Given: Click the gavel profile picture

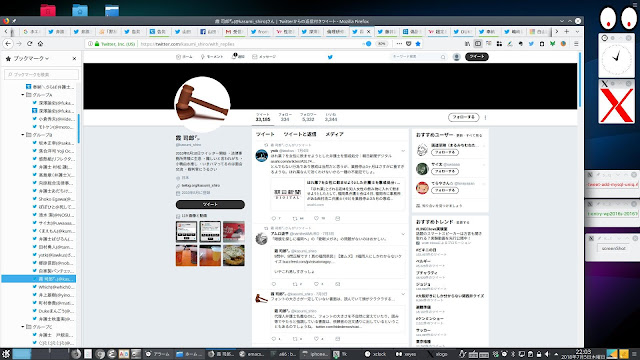Looking at the screenshot, I should click(202, 104).
